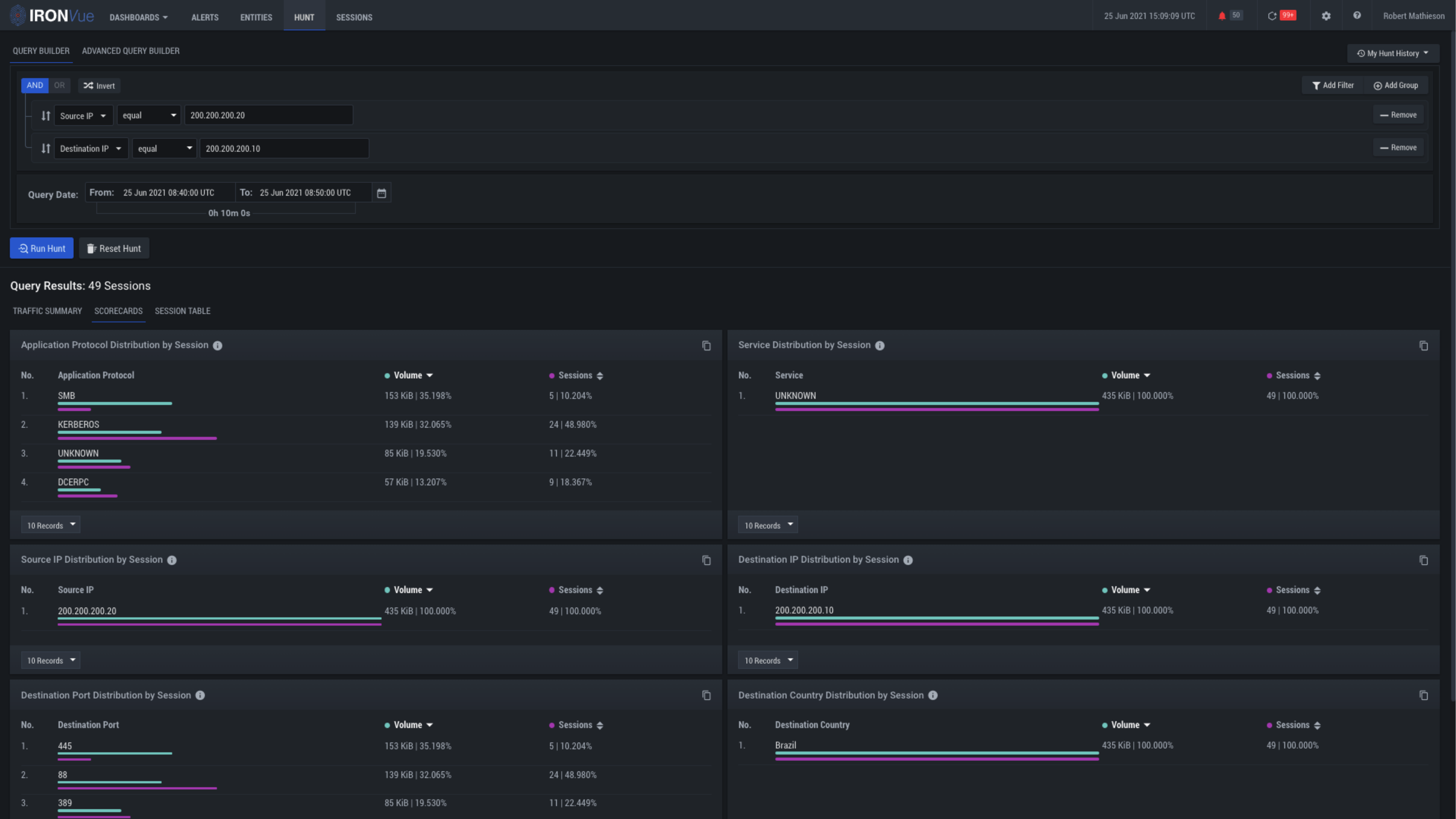The width and height of the screenshot is (1456, 819).
Task: Click the KERBEROS protocol link
Action: pyautogui.click(x=78, y=424)
